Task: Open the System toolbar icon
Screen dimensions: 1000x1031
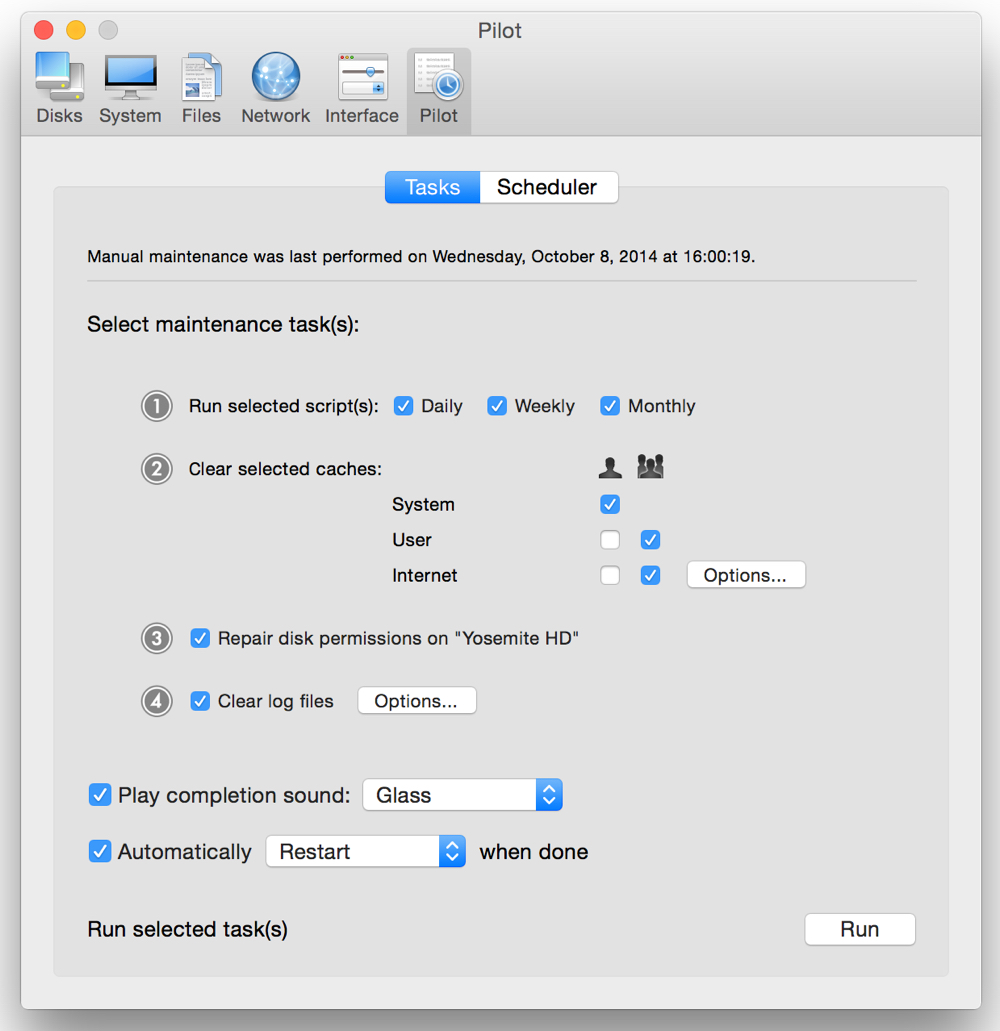Action: click(x=130, y=88)
